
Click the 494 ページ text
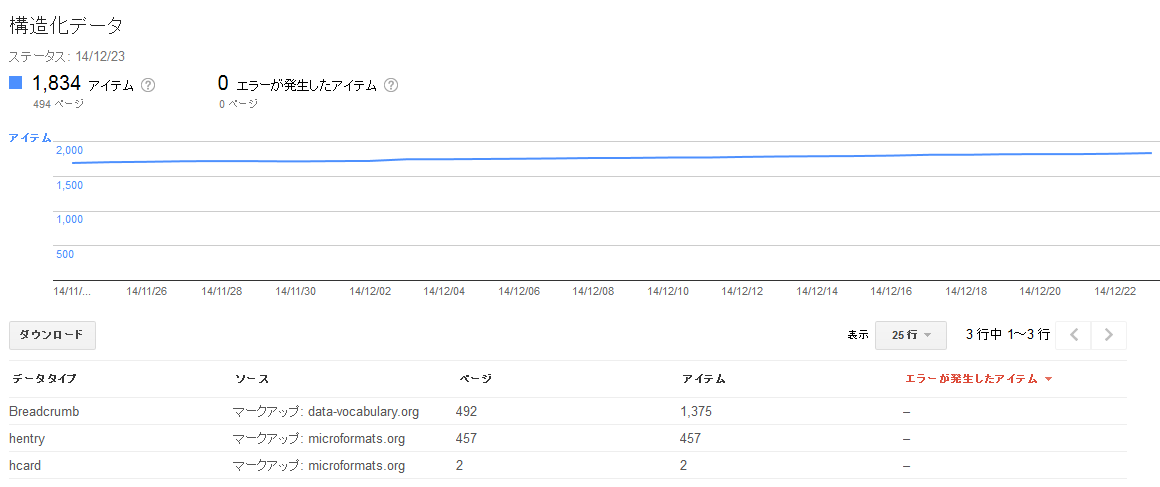pos(58,104)
